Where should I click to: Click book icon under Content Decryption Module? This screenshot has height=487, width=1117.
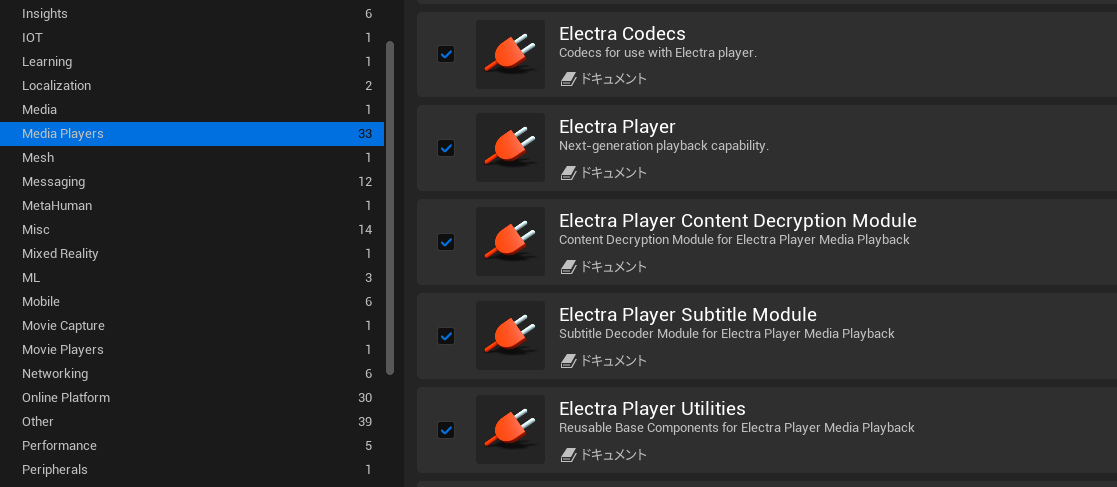[568, 267]
